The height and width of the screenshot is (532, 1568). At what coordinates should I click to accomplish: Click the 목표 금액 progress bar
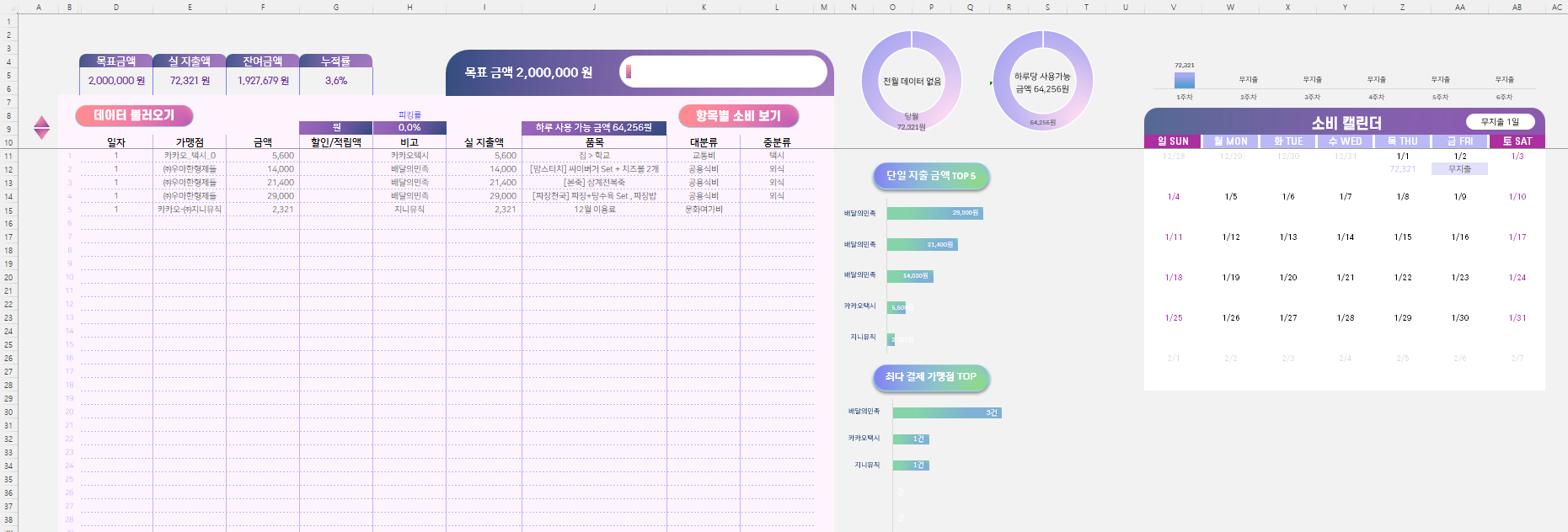[723, 72]
